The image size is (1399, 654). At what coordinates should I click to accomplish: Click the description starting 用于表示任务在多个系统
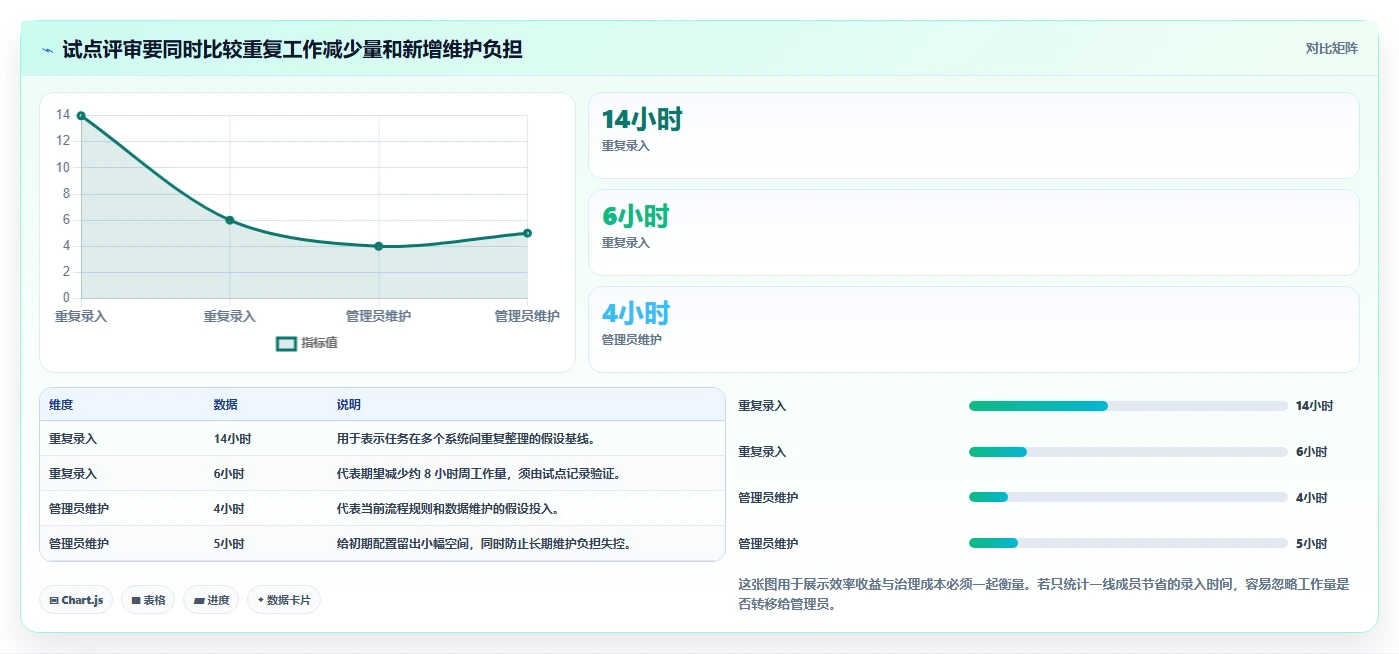467,439
